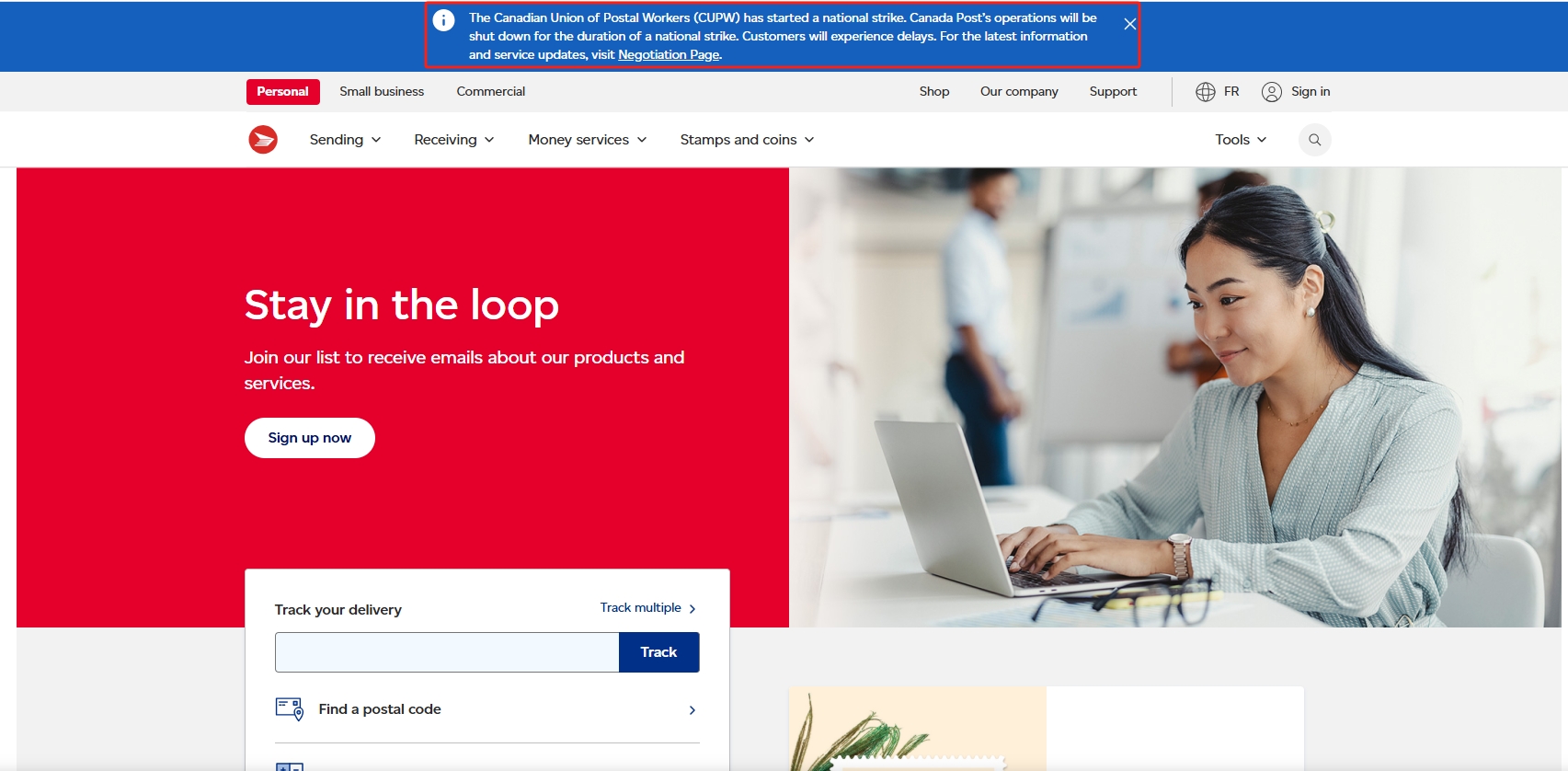Screen dimensions: 1568x771
Task: Click the arrow next to Track multiple
Action: pos(692,609)
